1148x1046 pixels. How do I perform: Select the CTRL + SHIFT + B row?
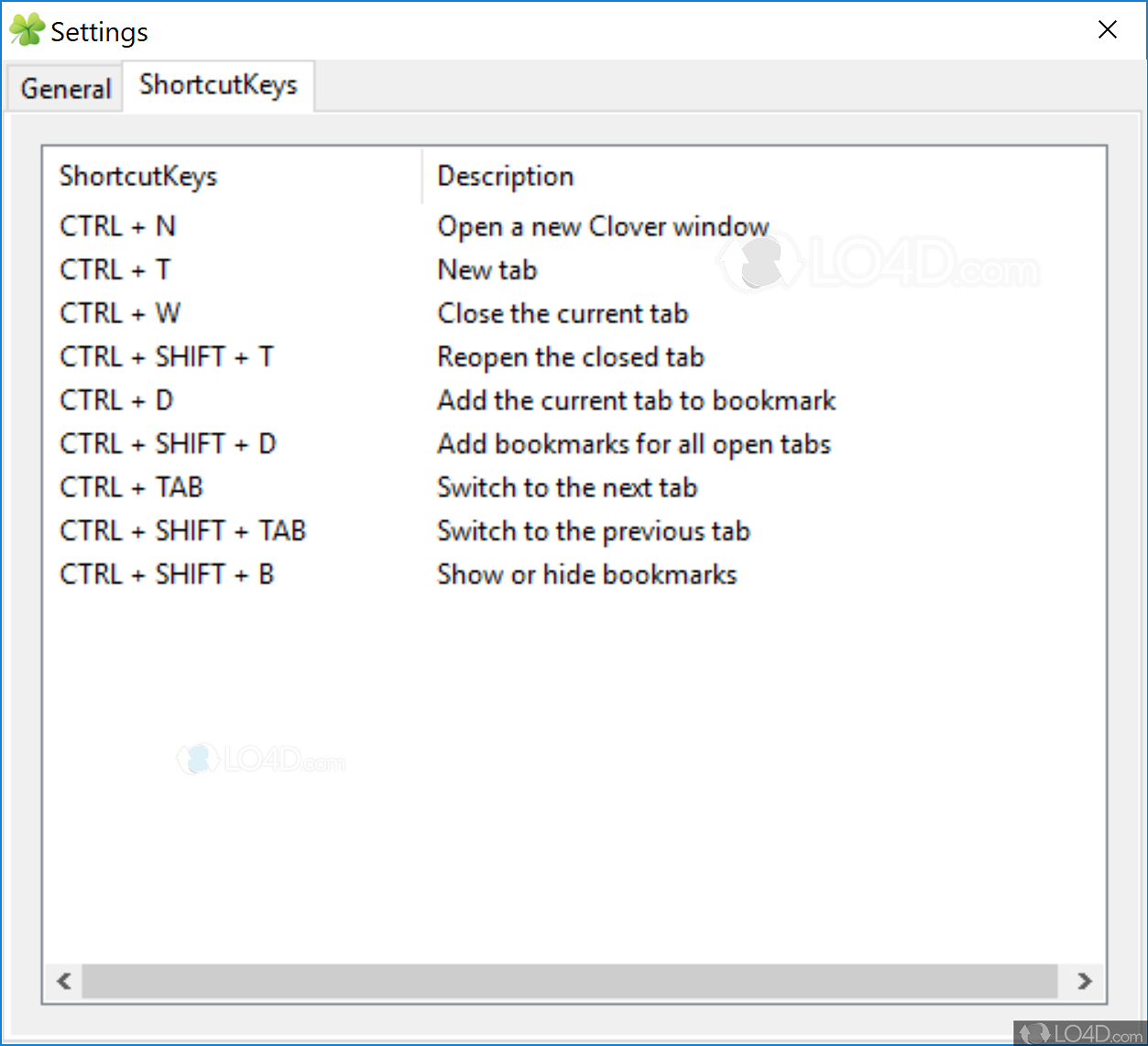[x=167, y=574]
